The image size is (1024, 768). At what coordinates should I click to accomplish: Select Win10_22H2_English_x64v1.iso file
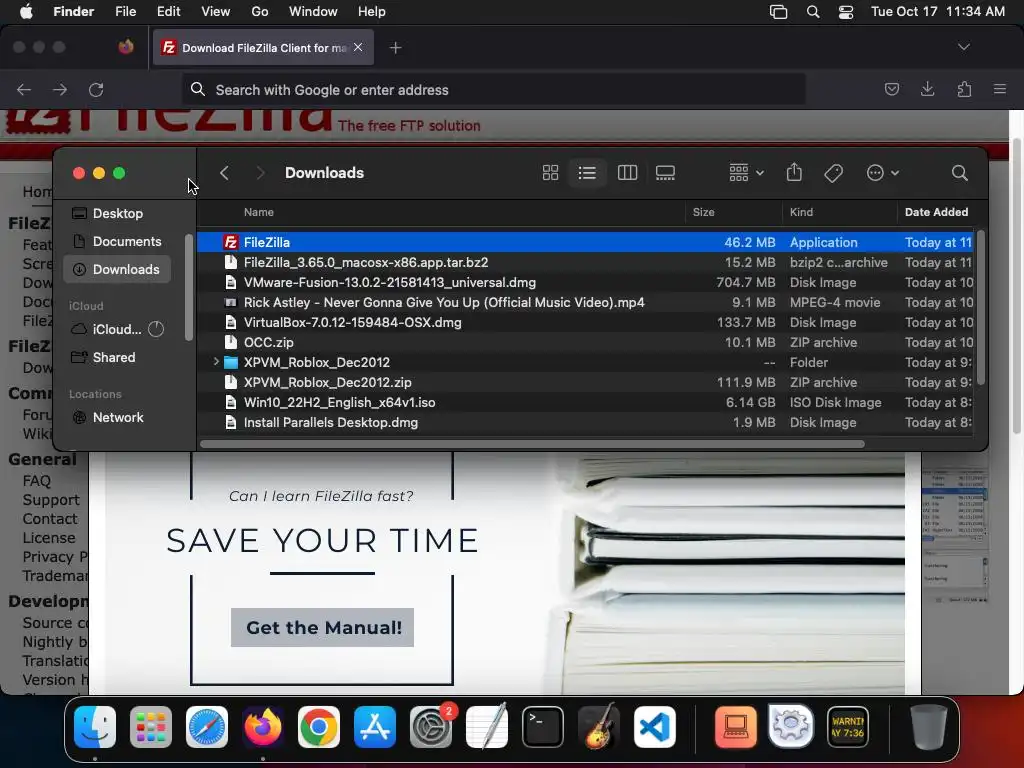click(584, 402)
